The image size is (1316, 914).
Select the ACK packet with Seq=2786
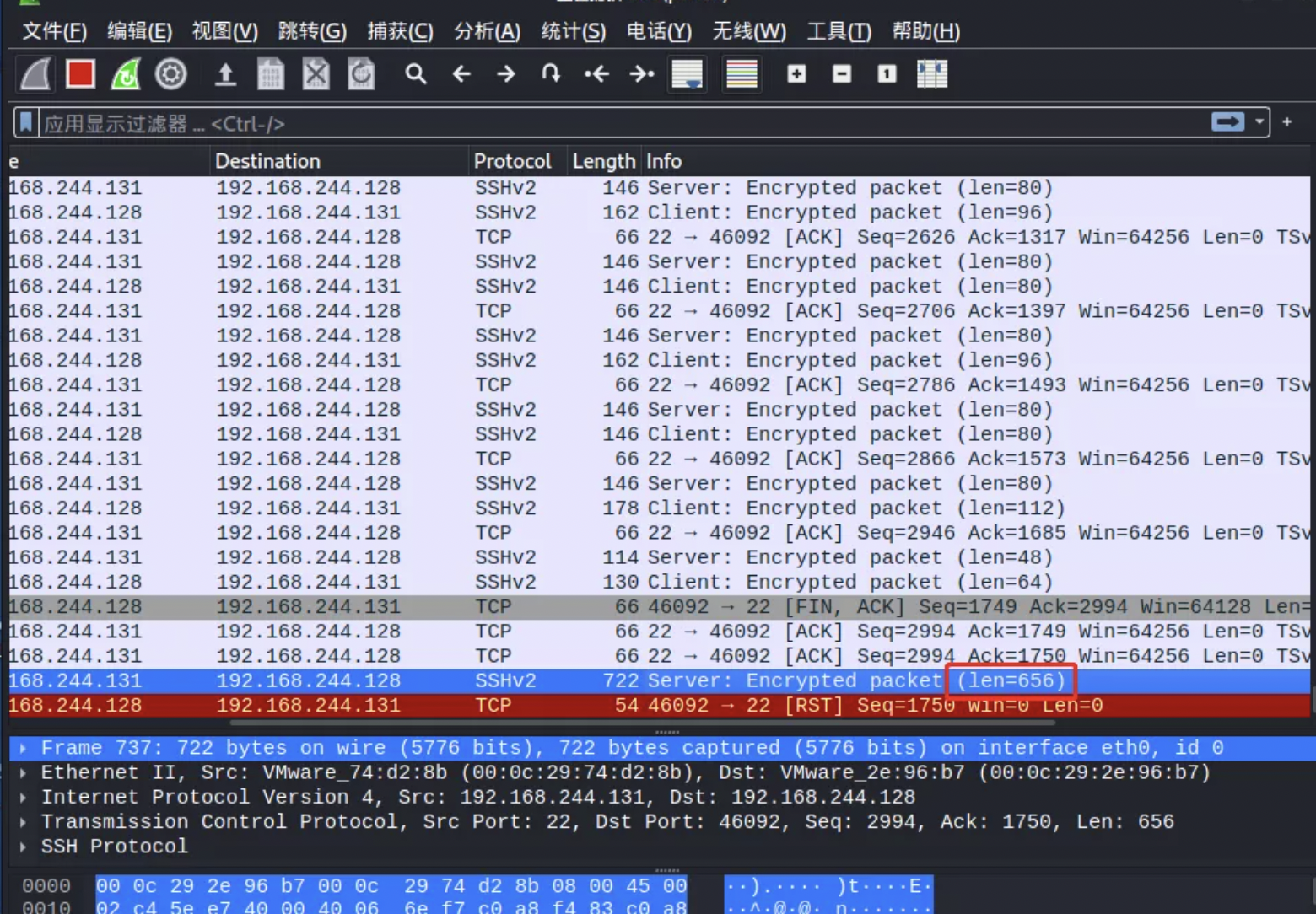660,385
